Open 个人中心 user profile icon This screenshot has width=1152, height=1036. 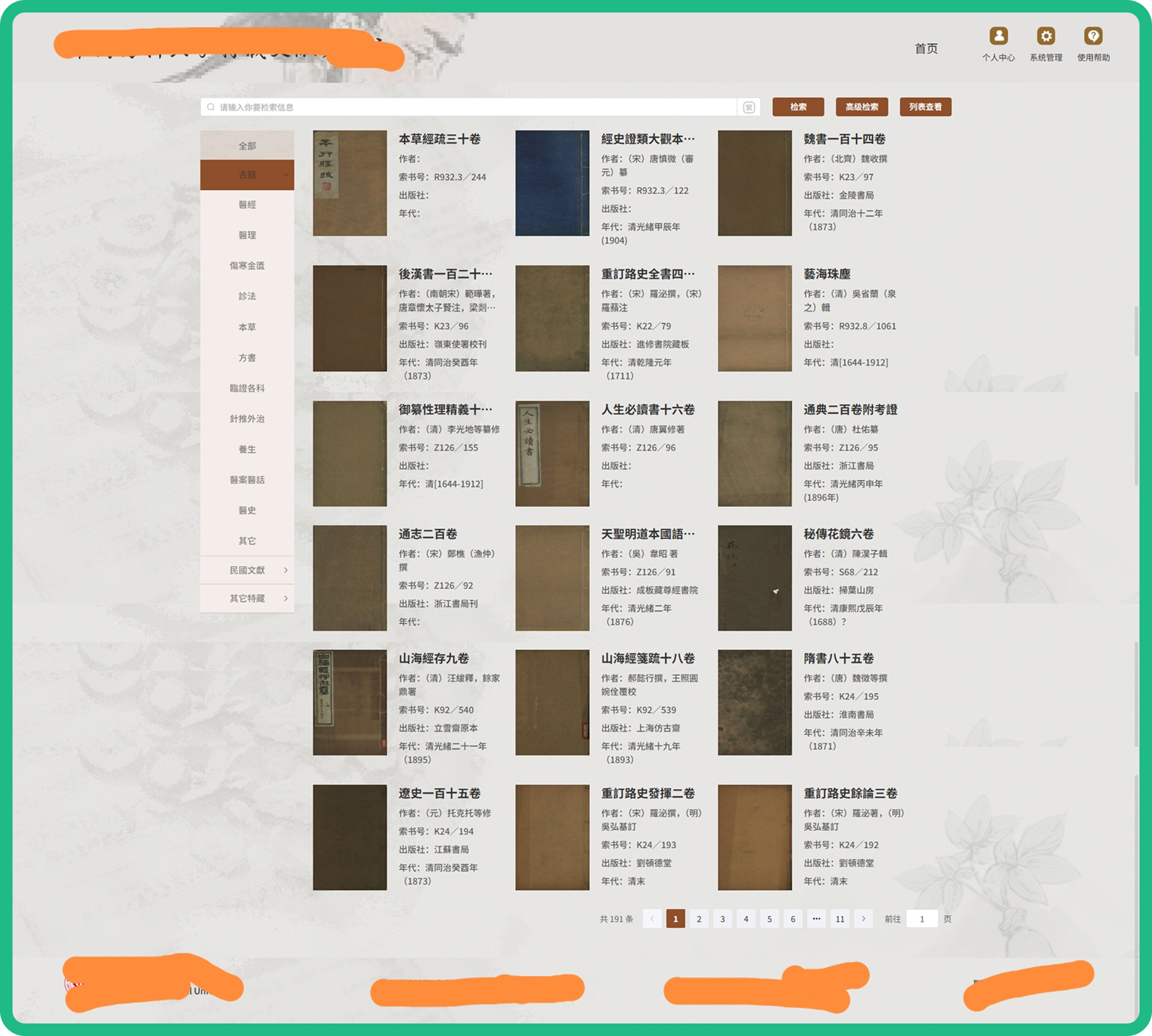(998, 36)
